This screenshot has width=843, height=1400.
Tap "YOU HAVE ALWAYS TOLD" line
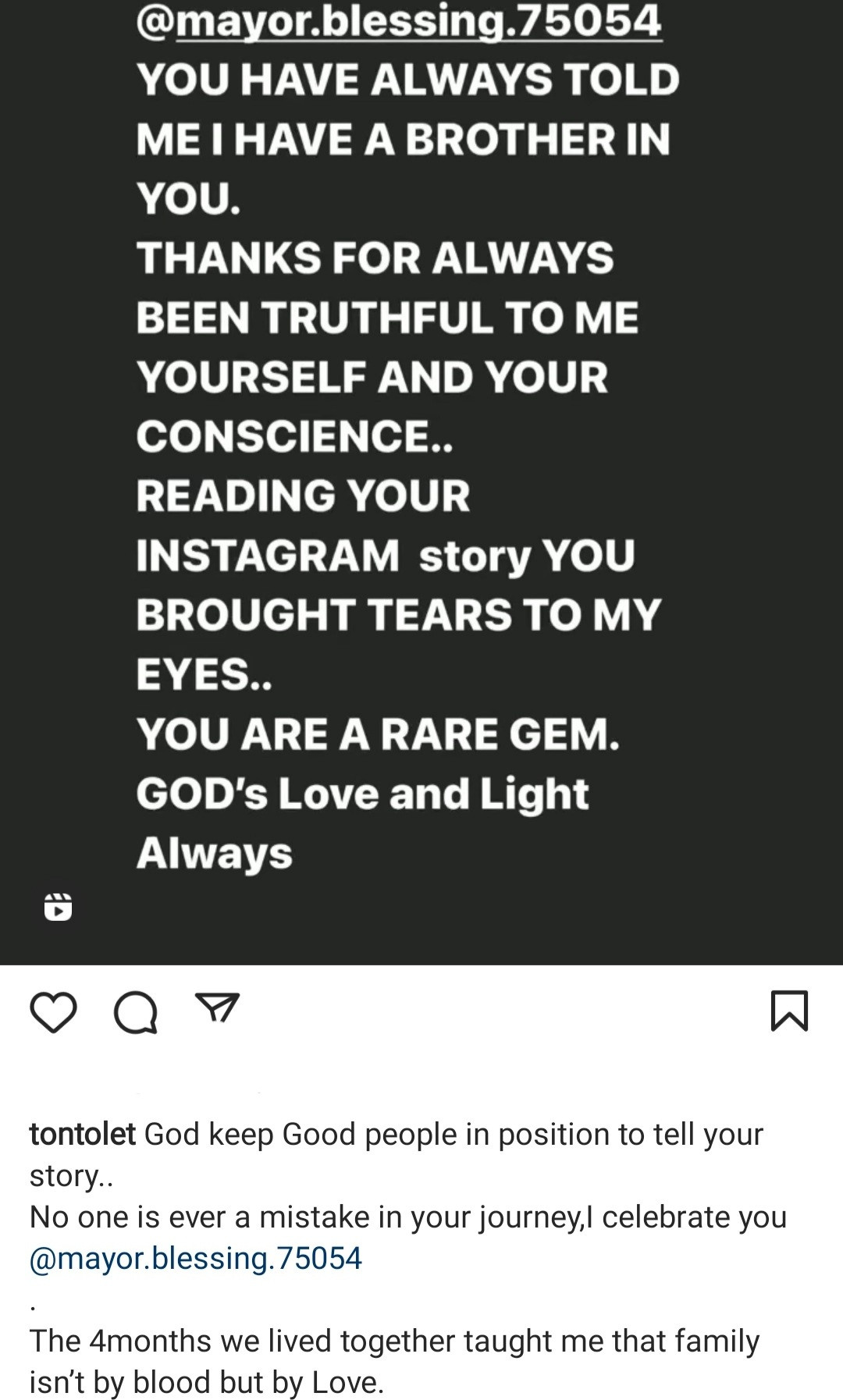[x=408, y=80]
